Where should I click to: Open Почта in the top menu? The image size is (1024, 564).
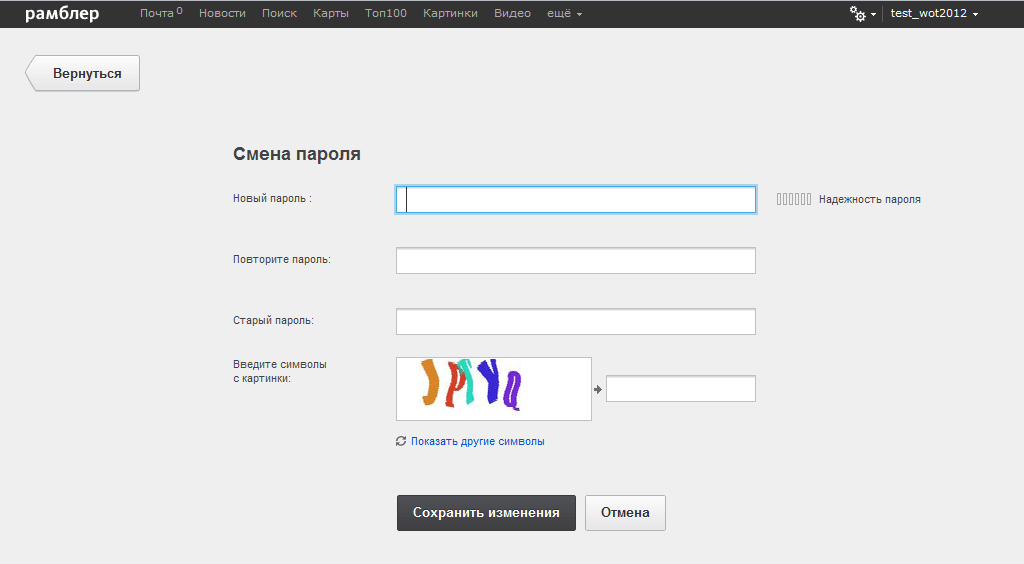[159, 14]
